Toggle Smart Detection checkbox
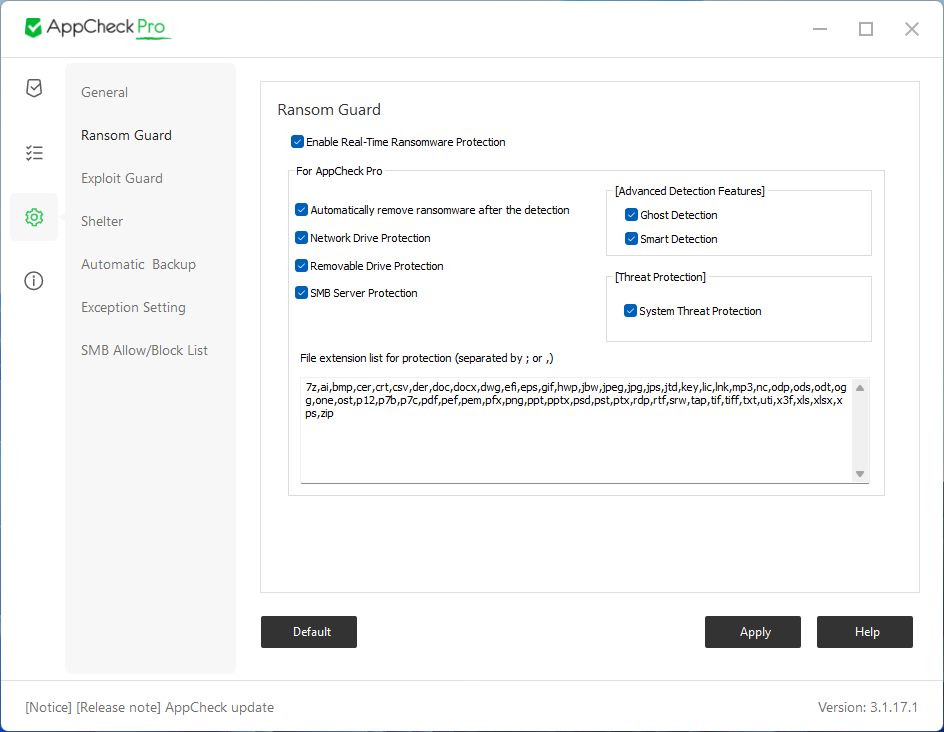 coord(631,239)
